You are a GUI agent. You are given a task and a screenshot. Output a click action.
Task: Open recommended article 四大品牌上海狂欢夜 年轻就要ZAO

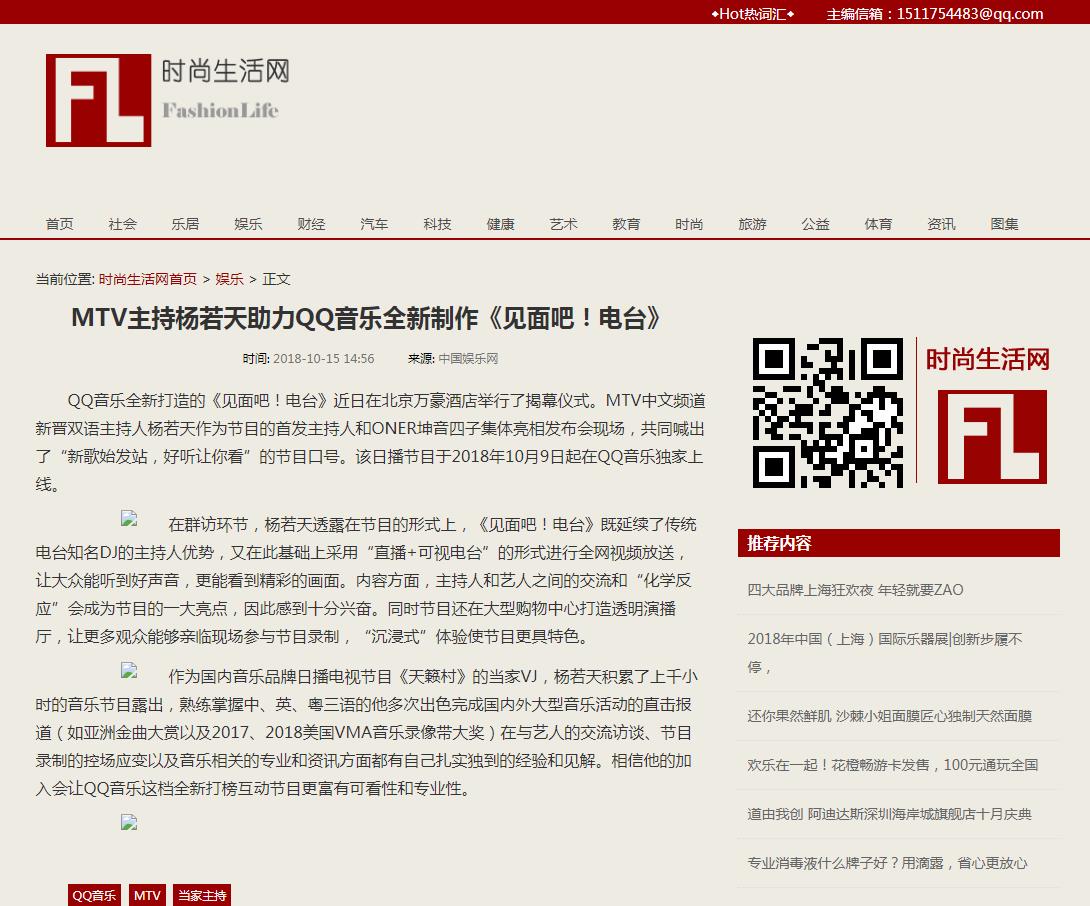(855, 590)
